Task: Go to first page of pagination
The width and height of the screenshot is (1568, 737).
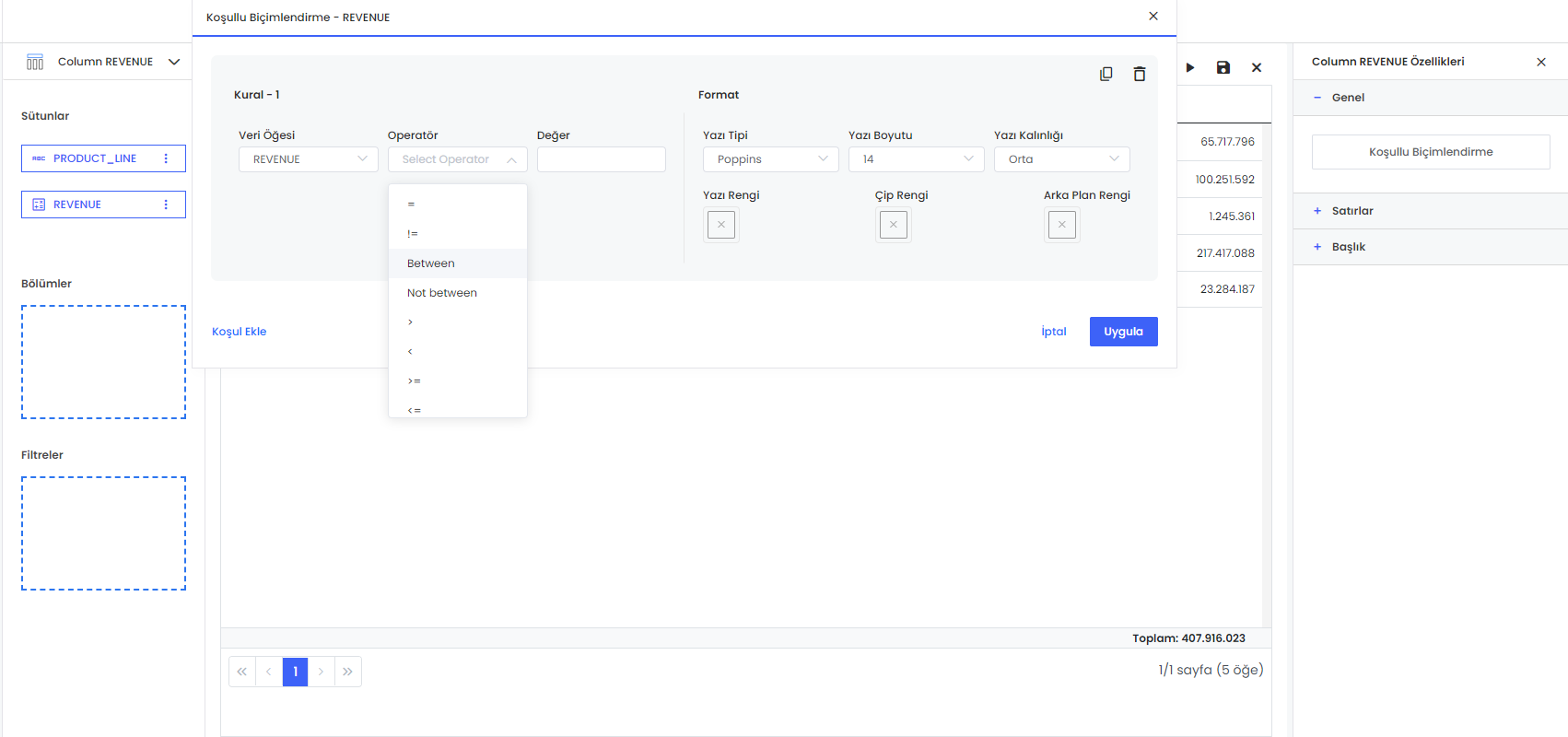Action: coord(242,672)
